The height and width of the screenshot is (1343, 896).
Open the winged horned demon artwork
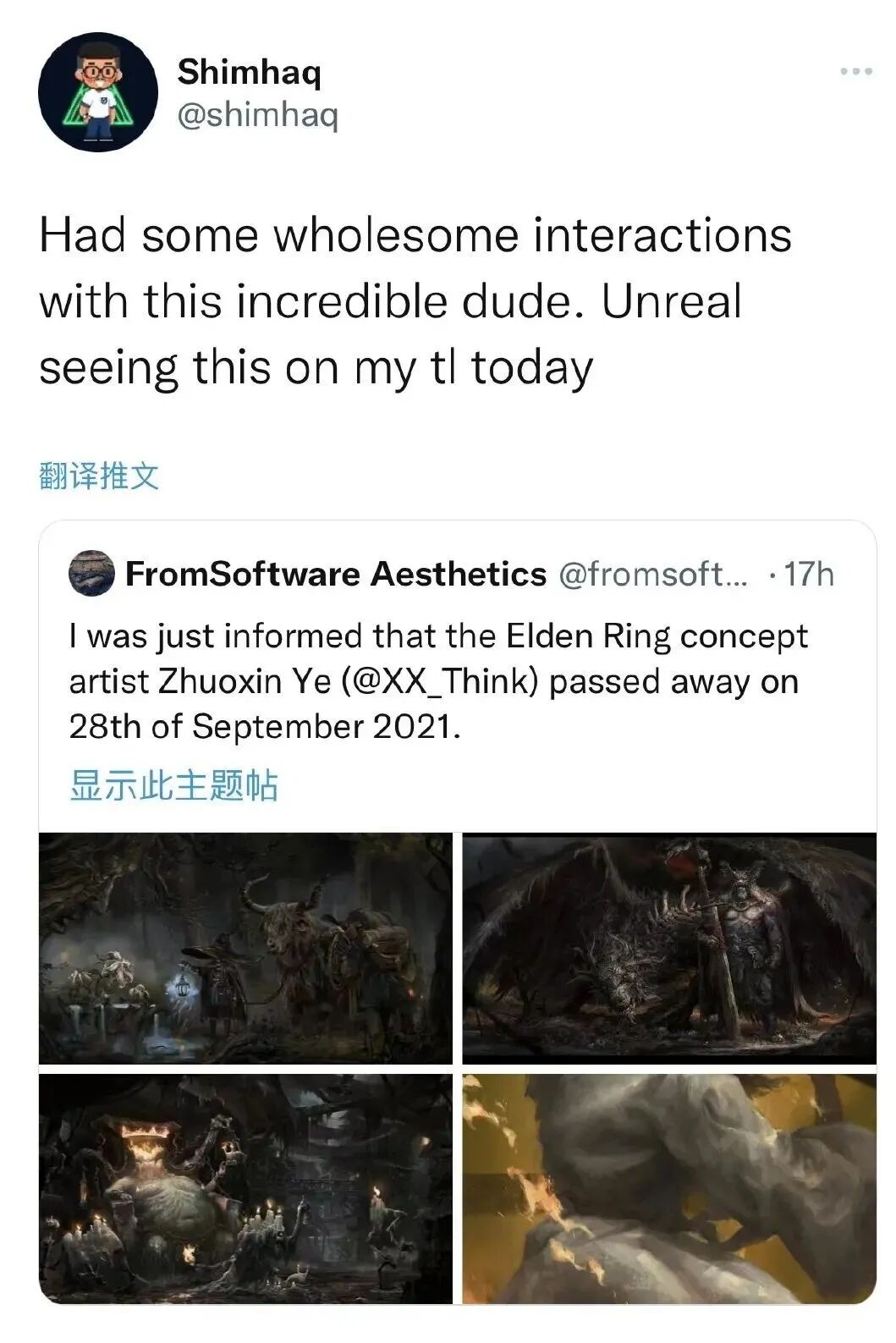(669, 949)
